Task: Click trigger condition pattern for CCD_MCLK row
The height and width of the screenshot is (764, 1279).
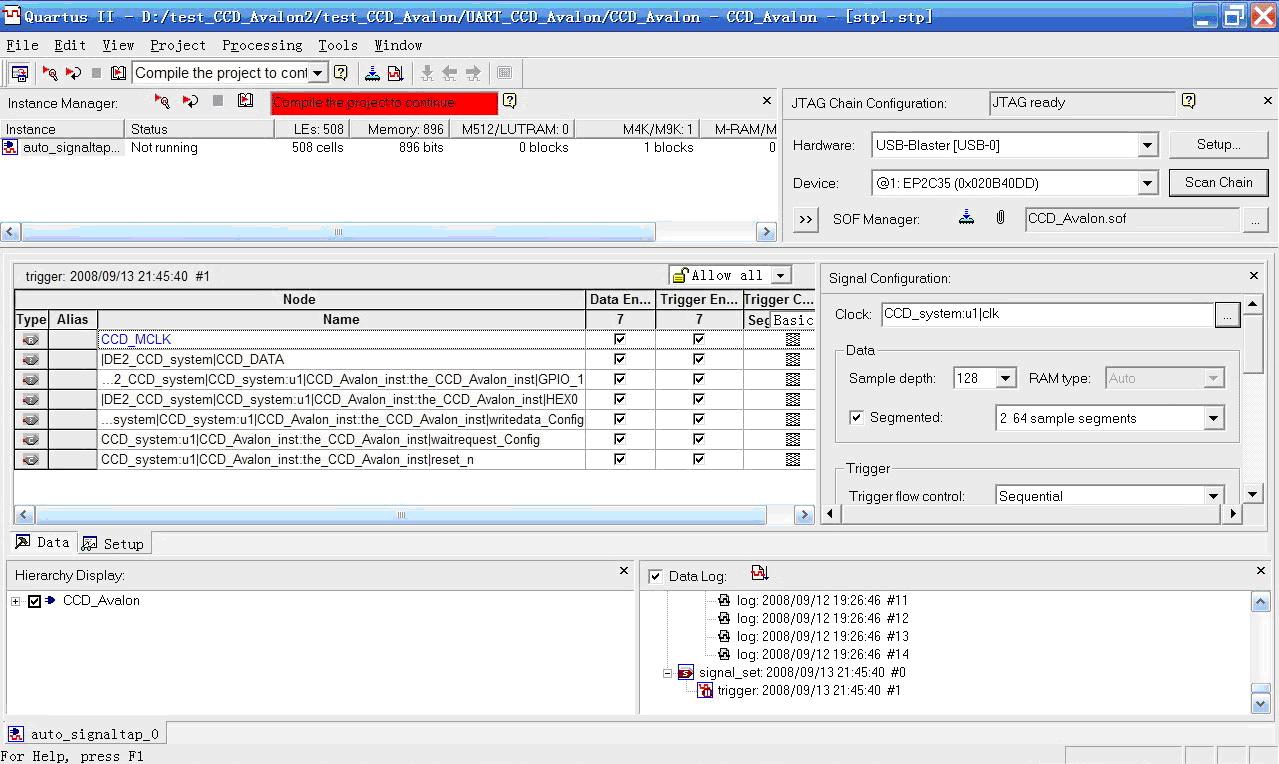Action: tap(793, 339)
